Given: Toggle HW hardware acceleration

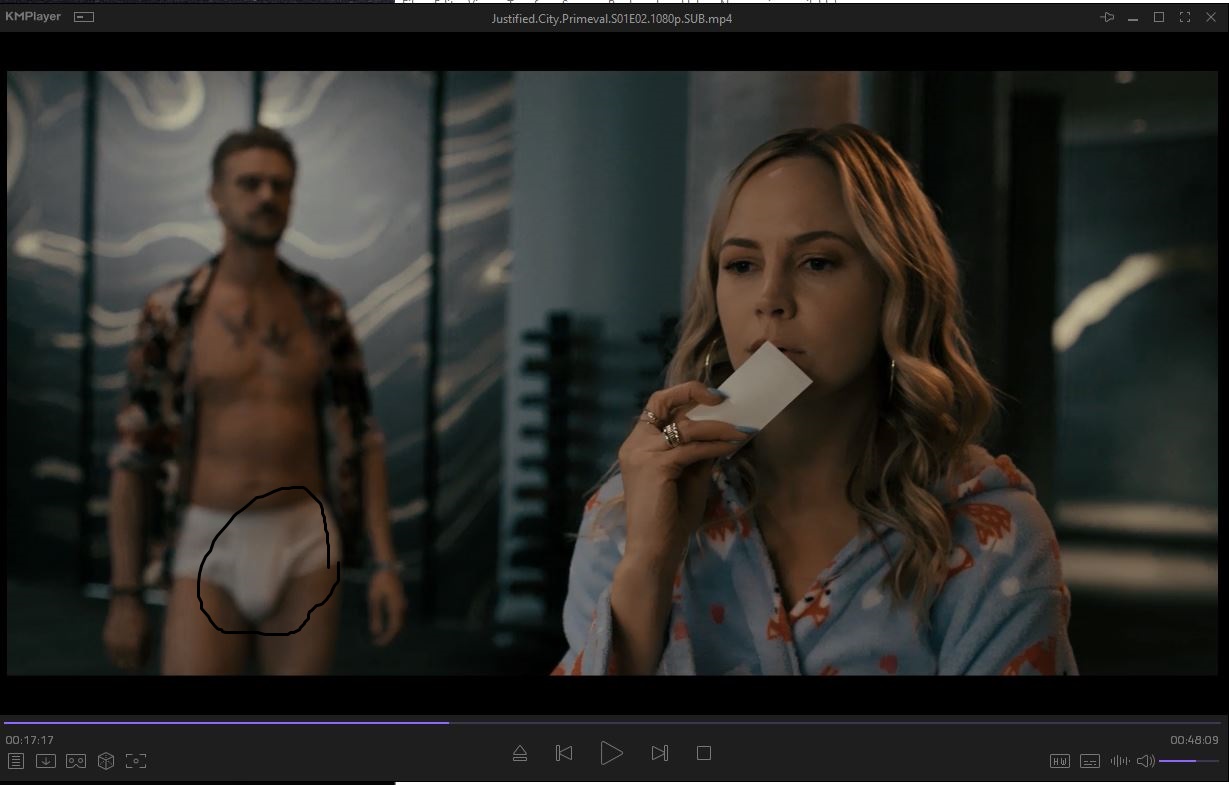Looking at the screenshot, I should click(1060, 761).
